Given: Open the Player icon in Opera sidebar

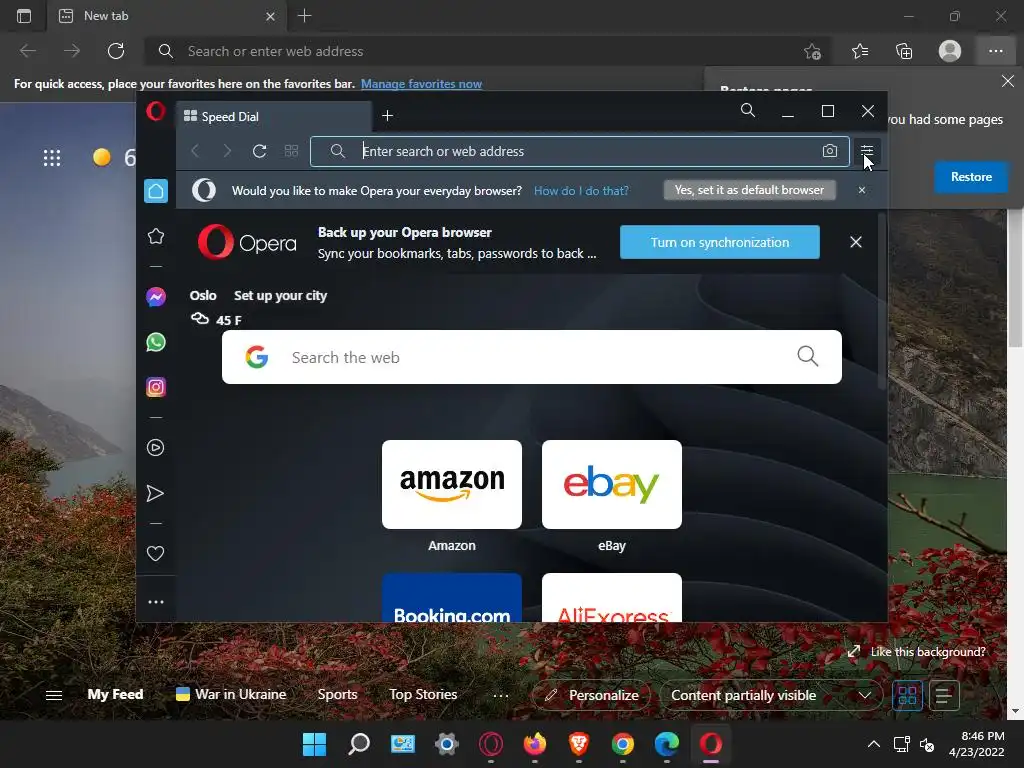Looking at the screenshot, I should (x=155, y=447).
